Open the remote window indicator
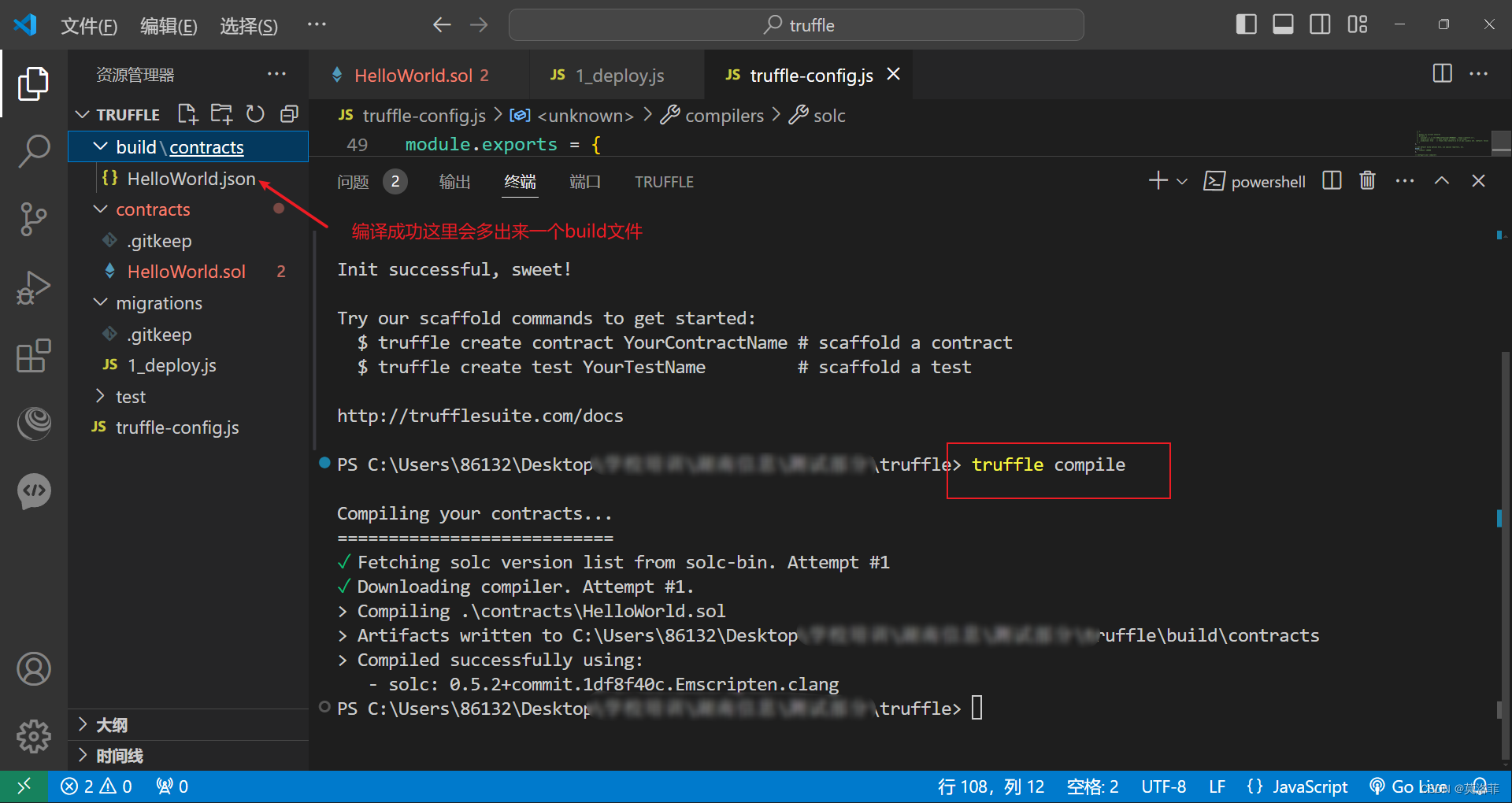The height and width of the screenshot is (803, 1512). click(x=24, y=786)
